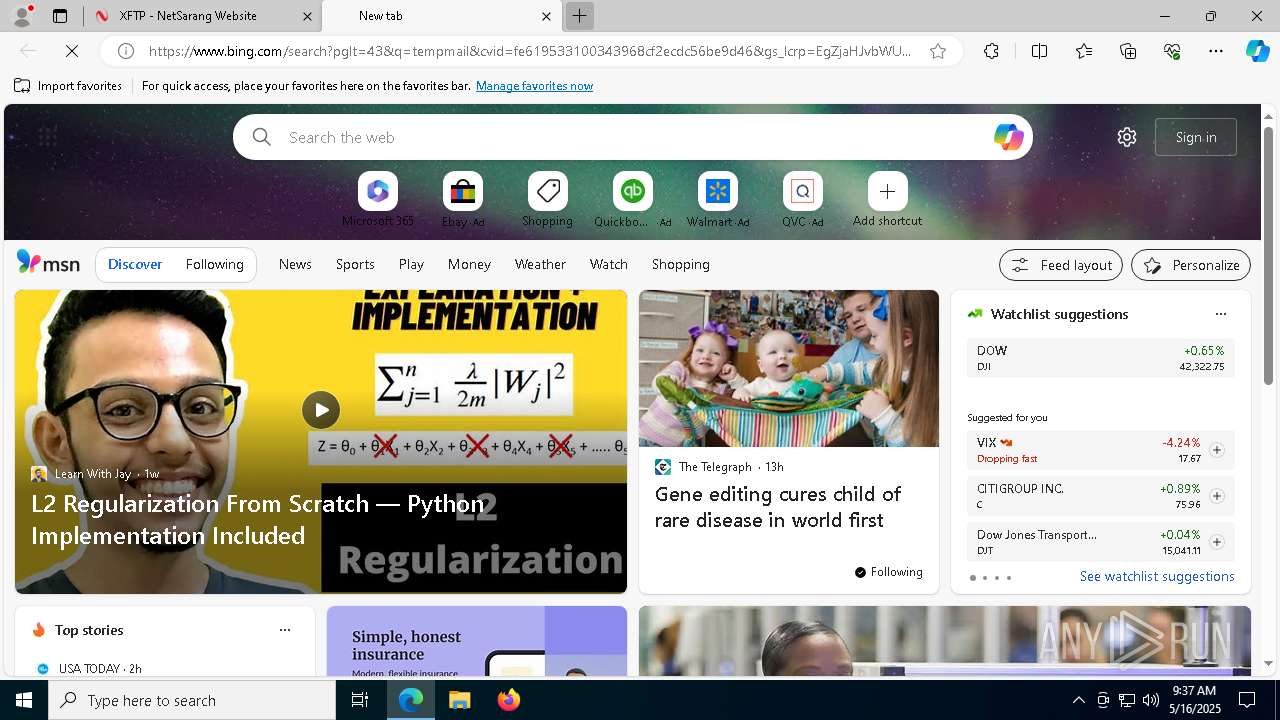View site information icon in address bar
The height and width of the screenshot is (720, 1280).
(126, 51)
